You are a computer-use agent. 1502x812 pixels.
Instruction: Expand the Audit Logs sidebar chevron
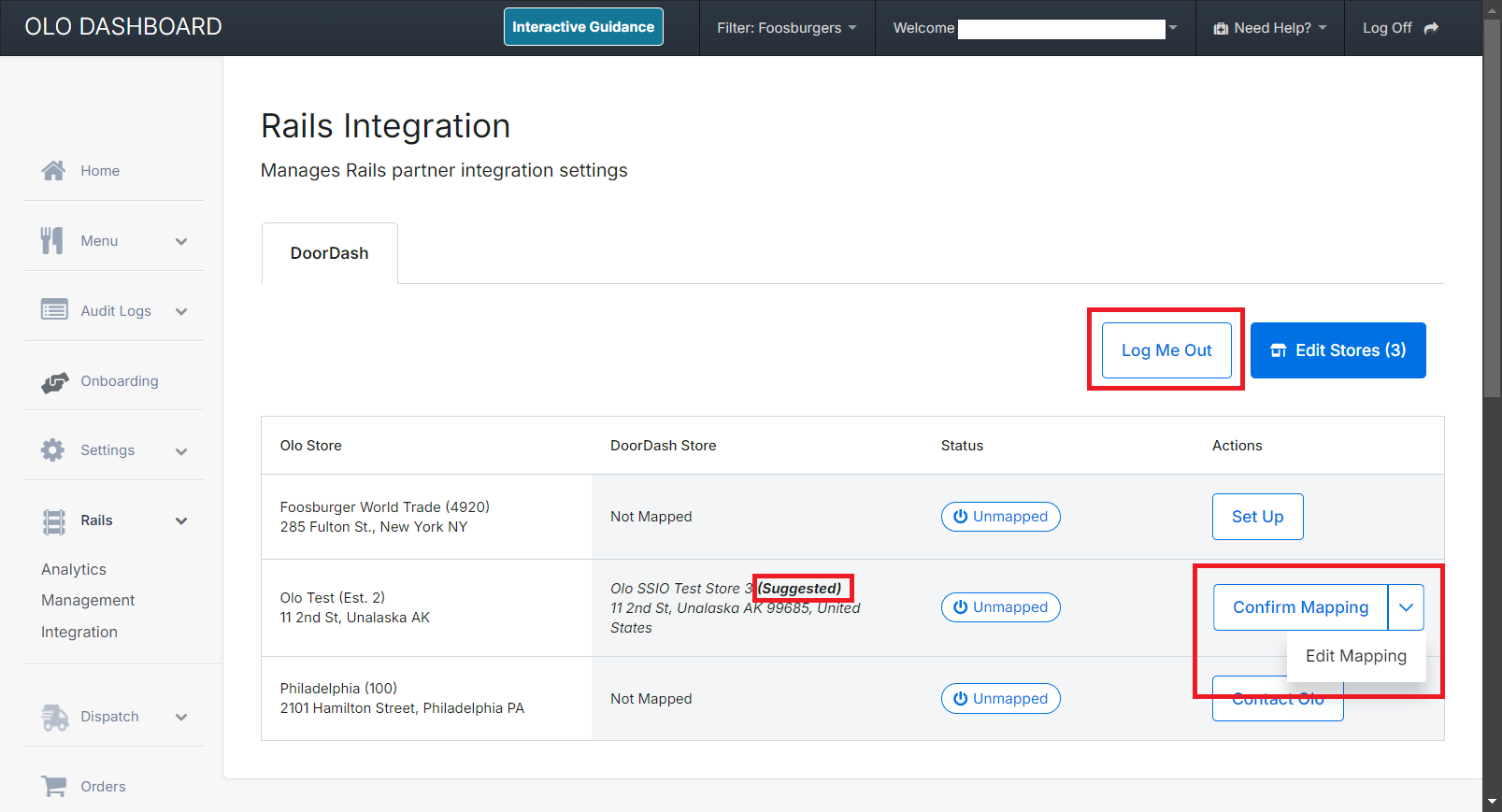(181, 311)
